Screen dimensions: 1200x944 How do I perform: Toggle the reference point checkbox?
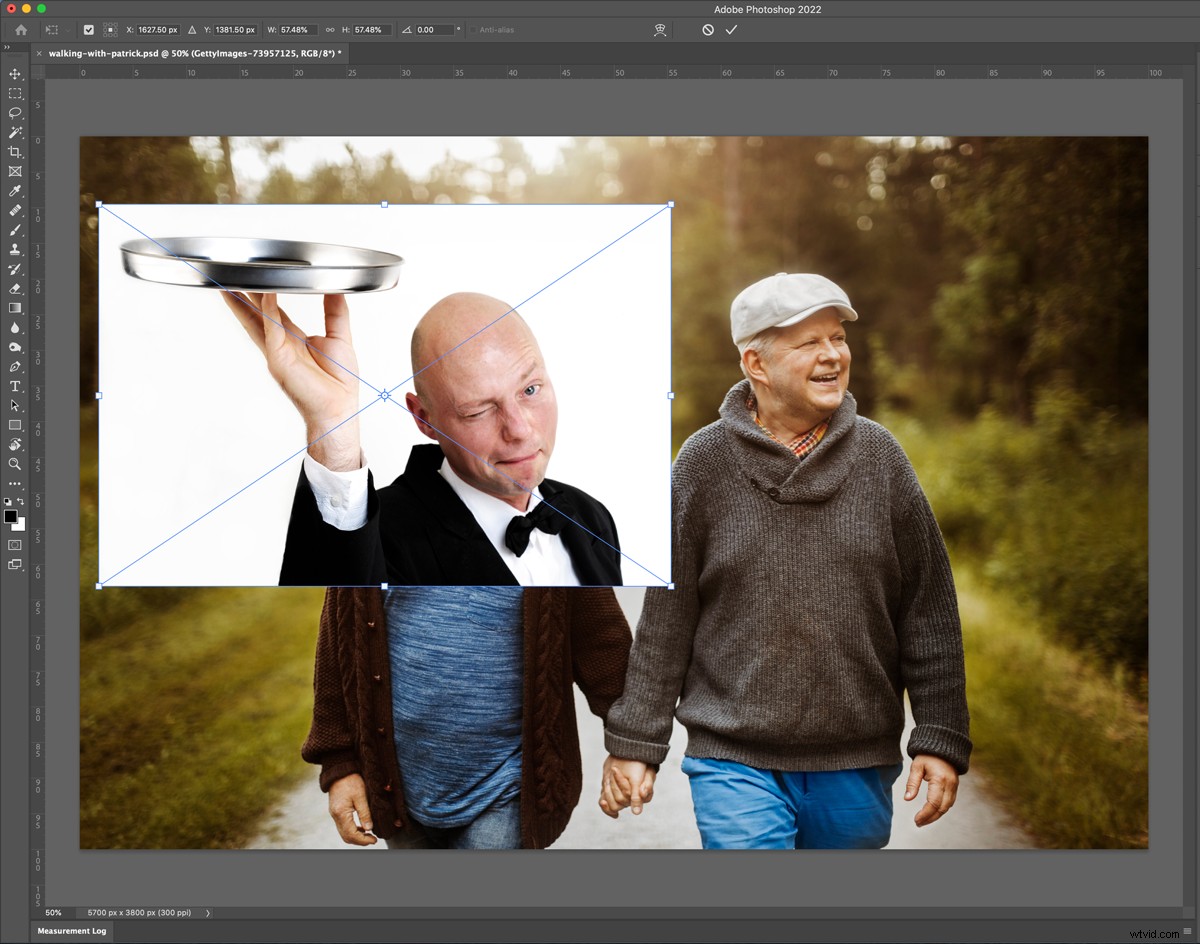coord(88,29)
